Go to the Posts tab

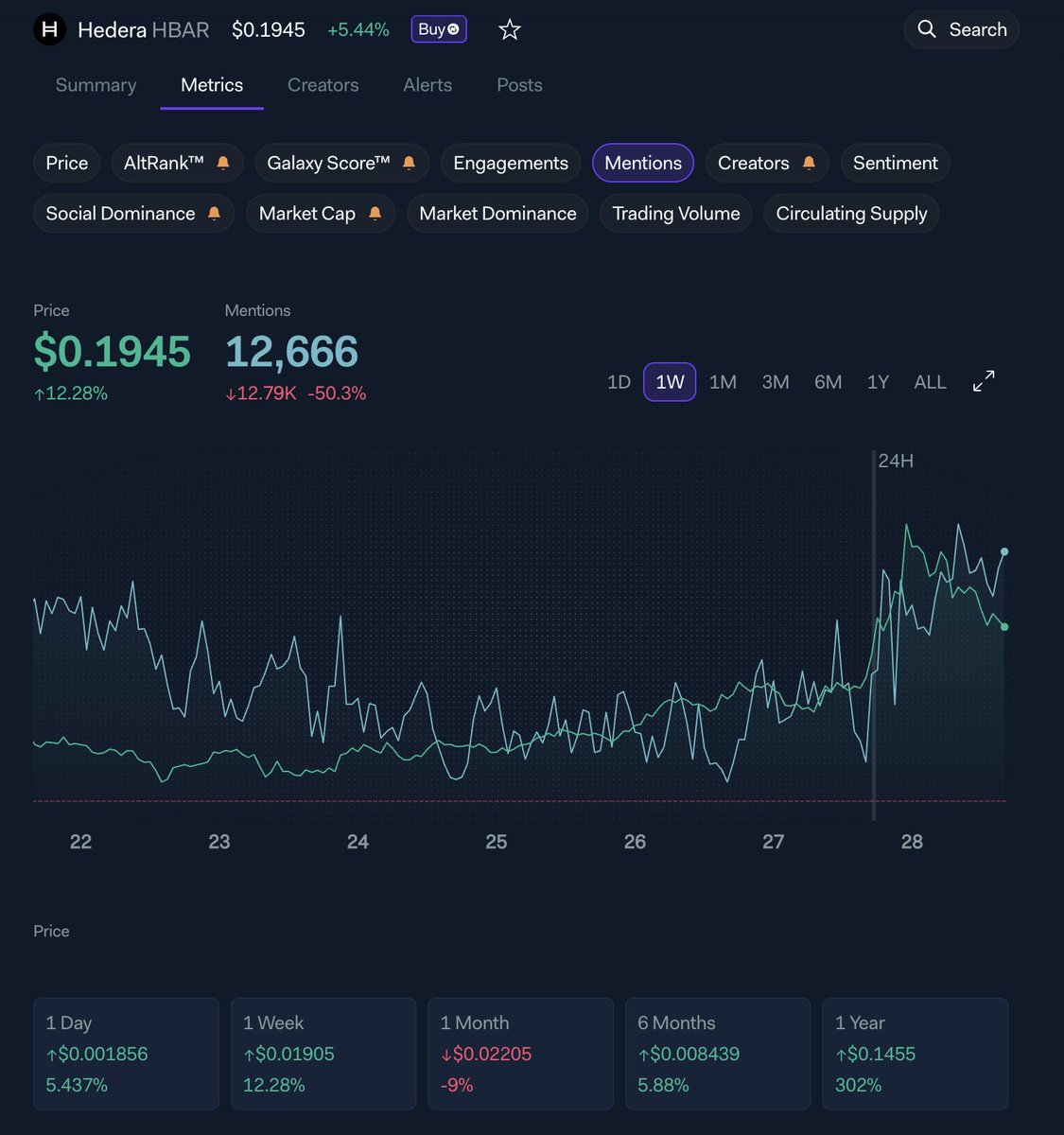(519, 85)
